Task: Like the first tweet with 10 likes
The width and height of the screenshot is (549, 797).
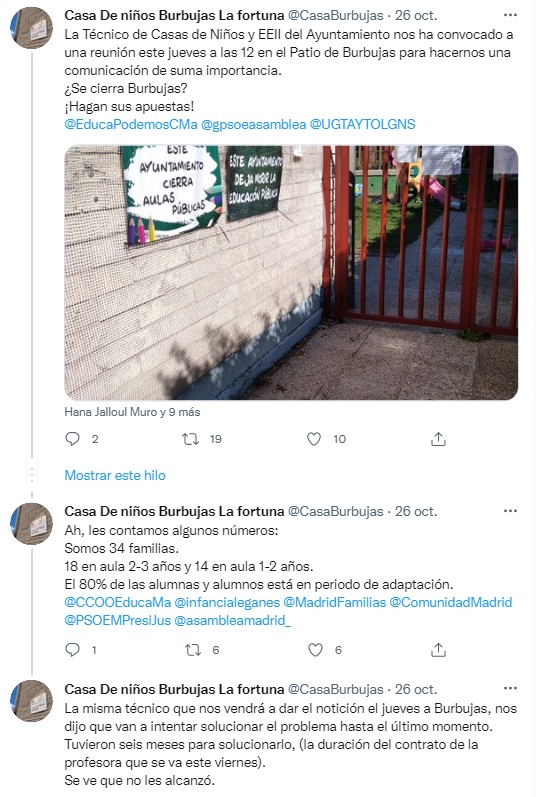Action: 314,439
